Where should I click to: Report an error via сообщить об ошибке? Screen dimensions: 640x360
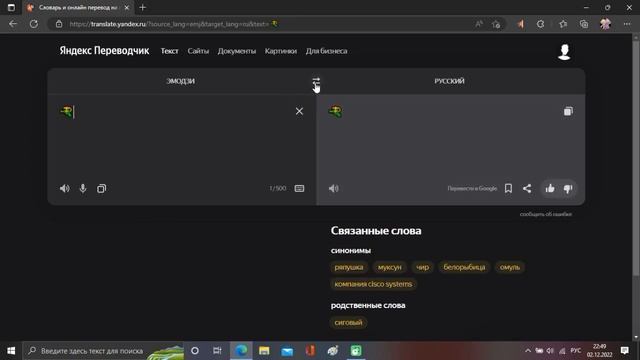pyautogui.click(x=546, y=214)
